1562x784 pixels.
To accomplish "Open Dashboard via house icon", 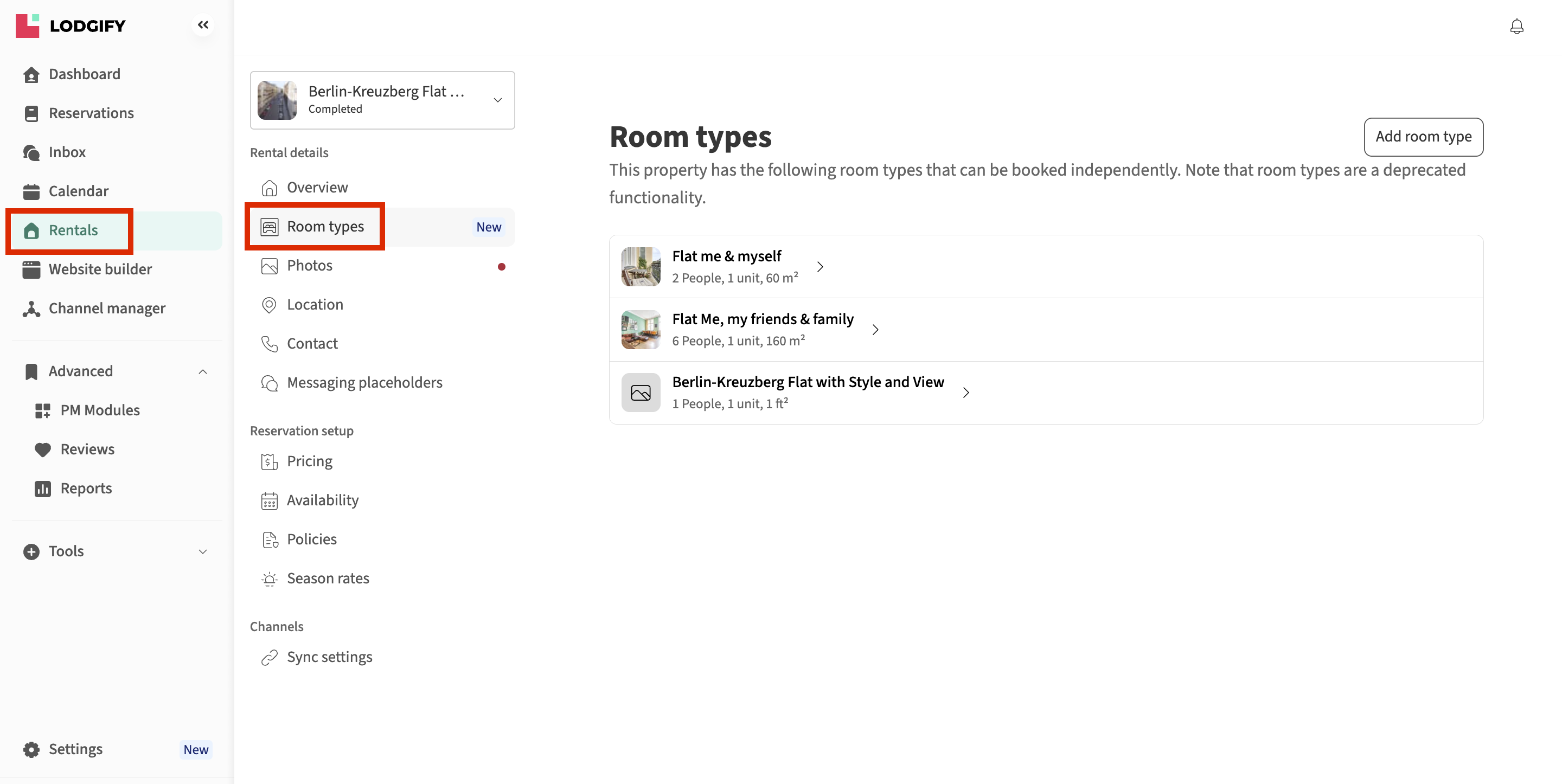I will 31,75.
